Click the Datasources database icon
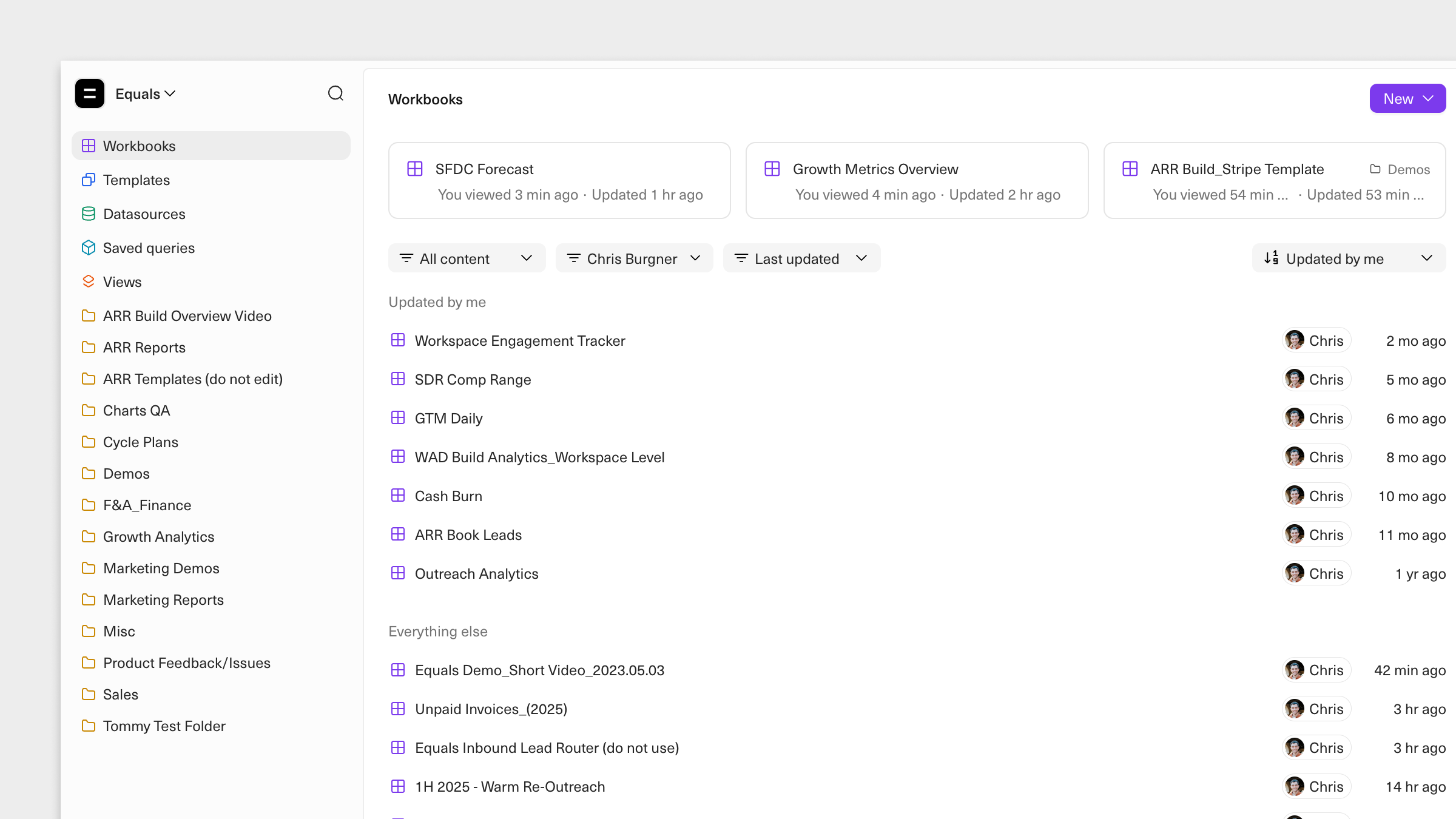The width and height of the screenshot is (1456, 819). 89,214
